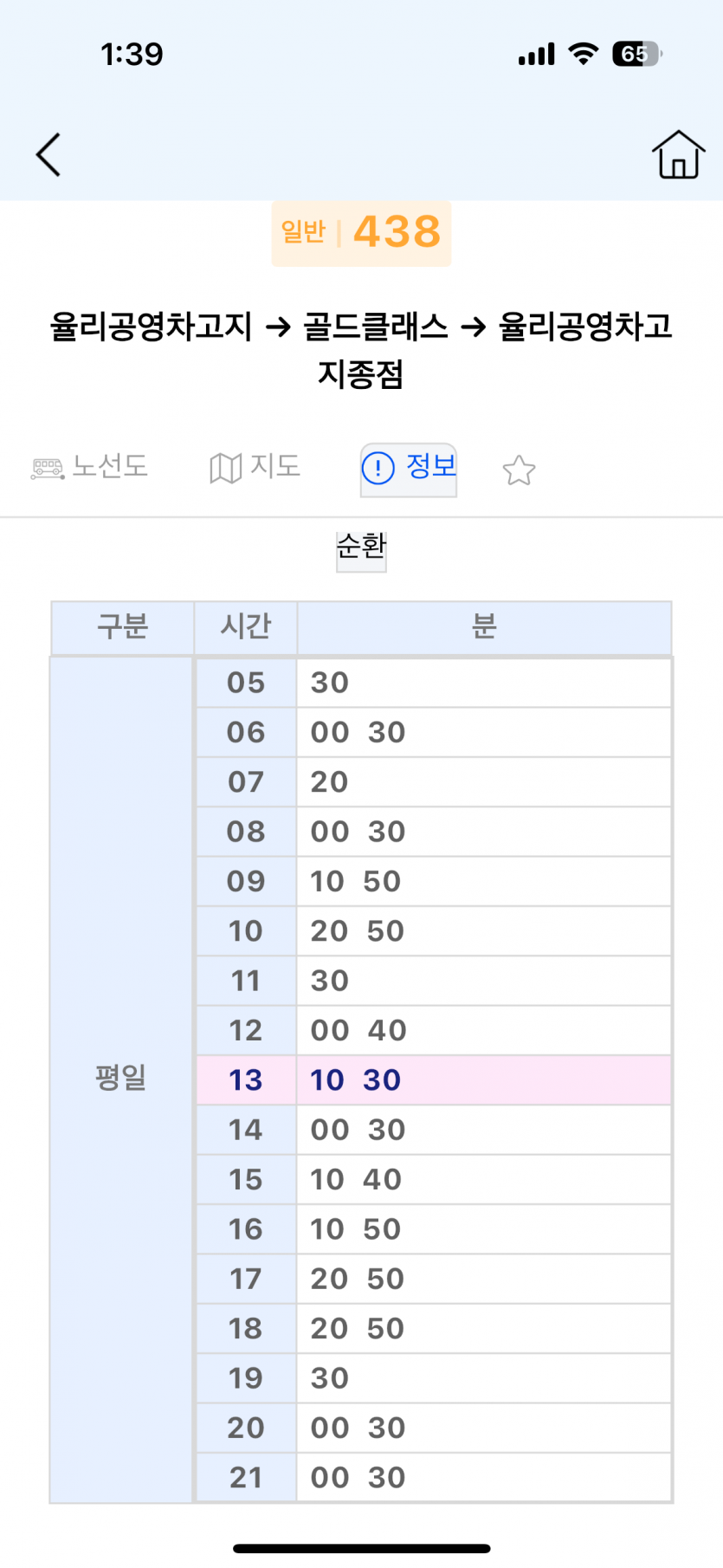This screenshot has width=723, height=1568.
Task: Go to home via house icon
Action: [678, 155]
